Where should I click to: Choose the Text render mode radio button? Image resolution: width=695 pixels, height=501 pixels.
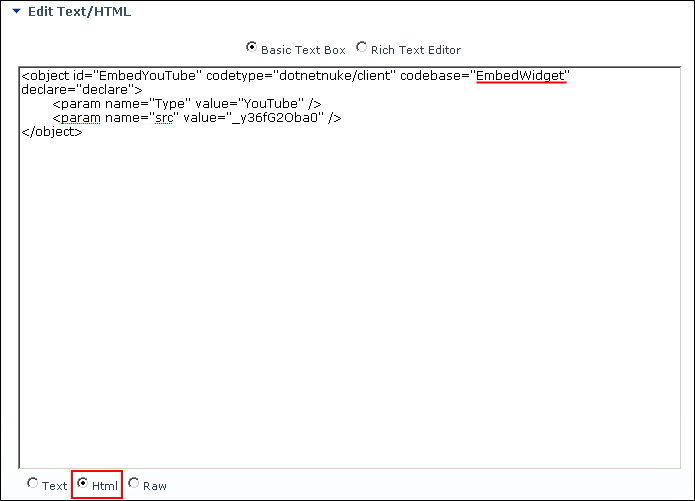coord(32,483)
